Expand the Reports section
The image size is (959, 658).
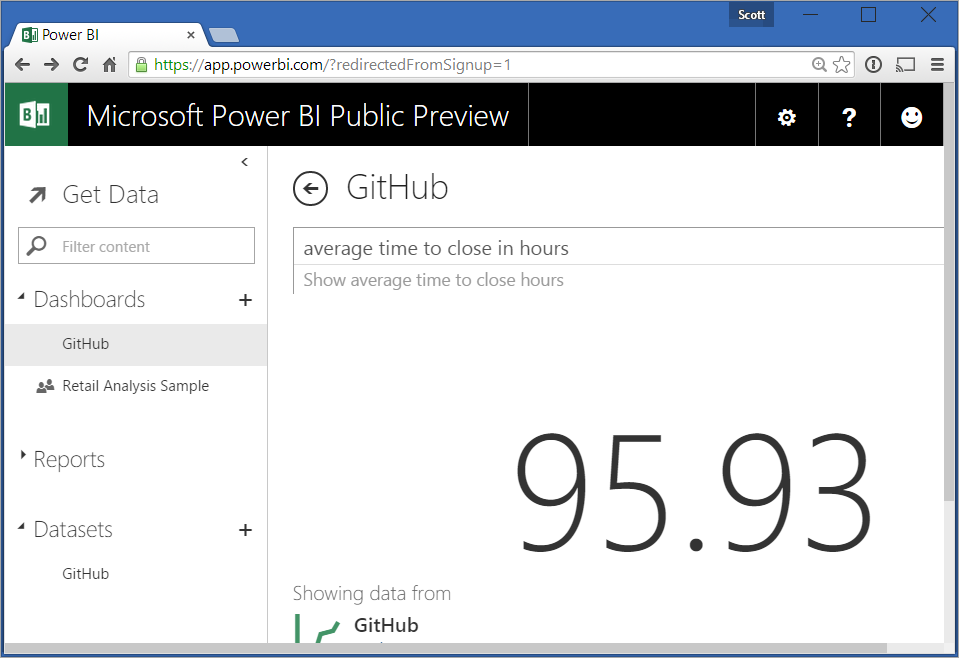tap(69, 460)
